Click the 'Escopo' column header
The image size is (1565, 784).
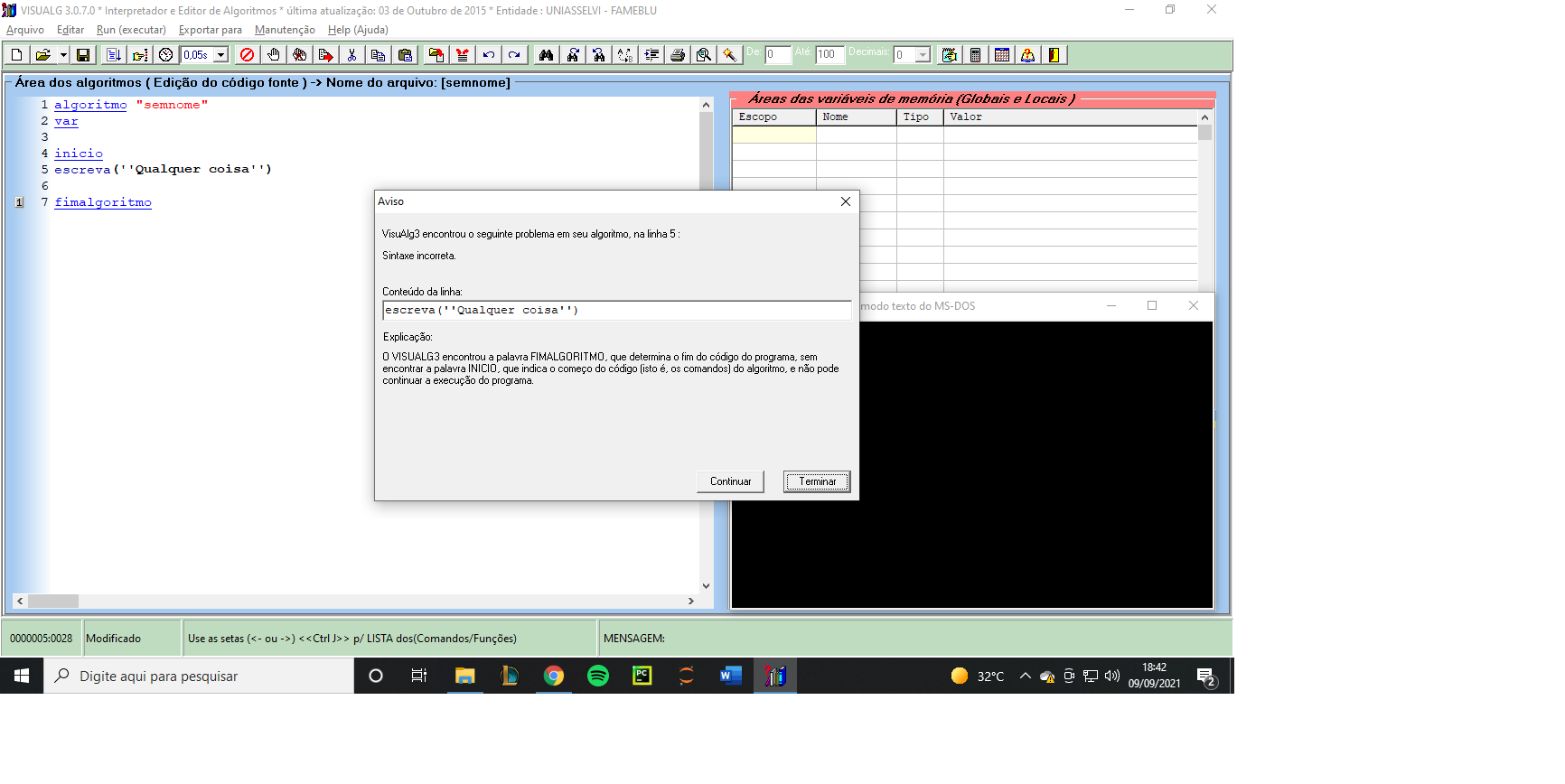(774, 117)
